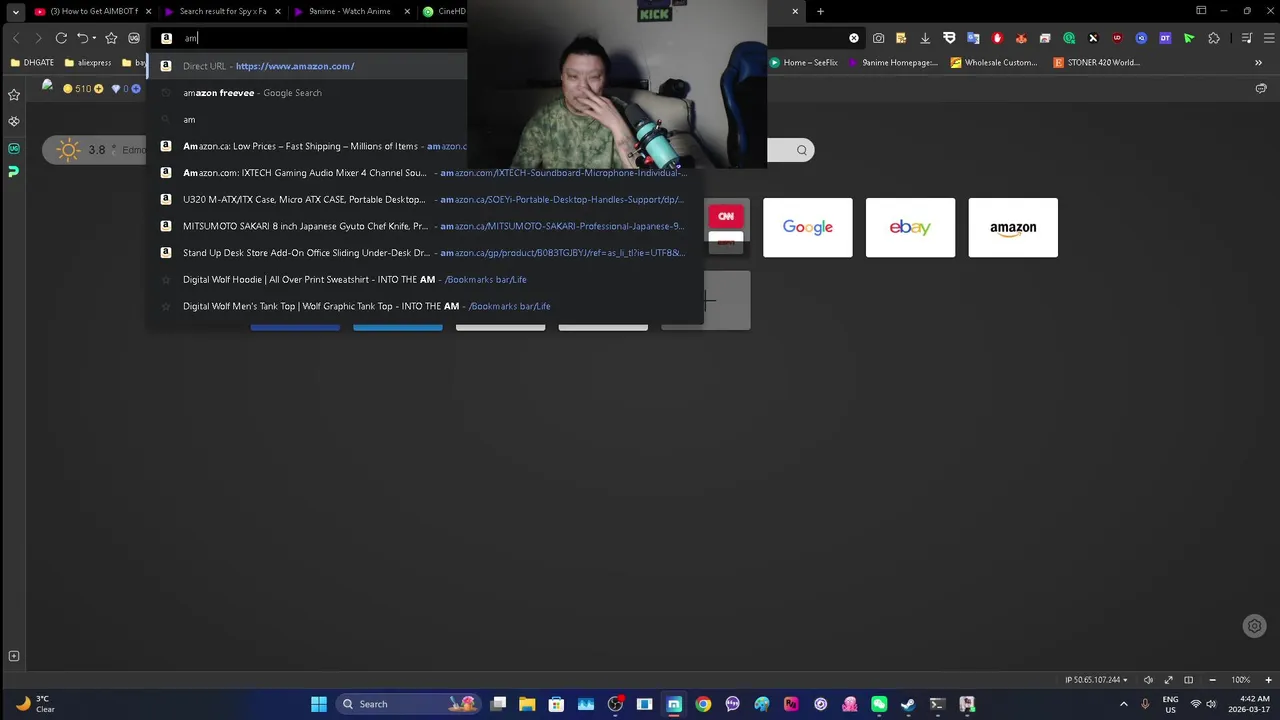Open the browser hamburger main menu
The width and height of the screenshot is (1280, 720).
tap(1267, 38)
